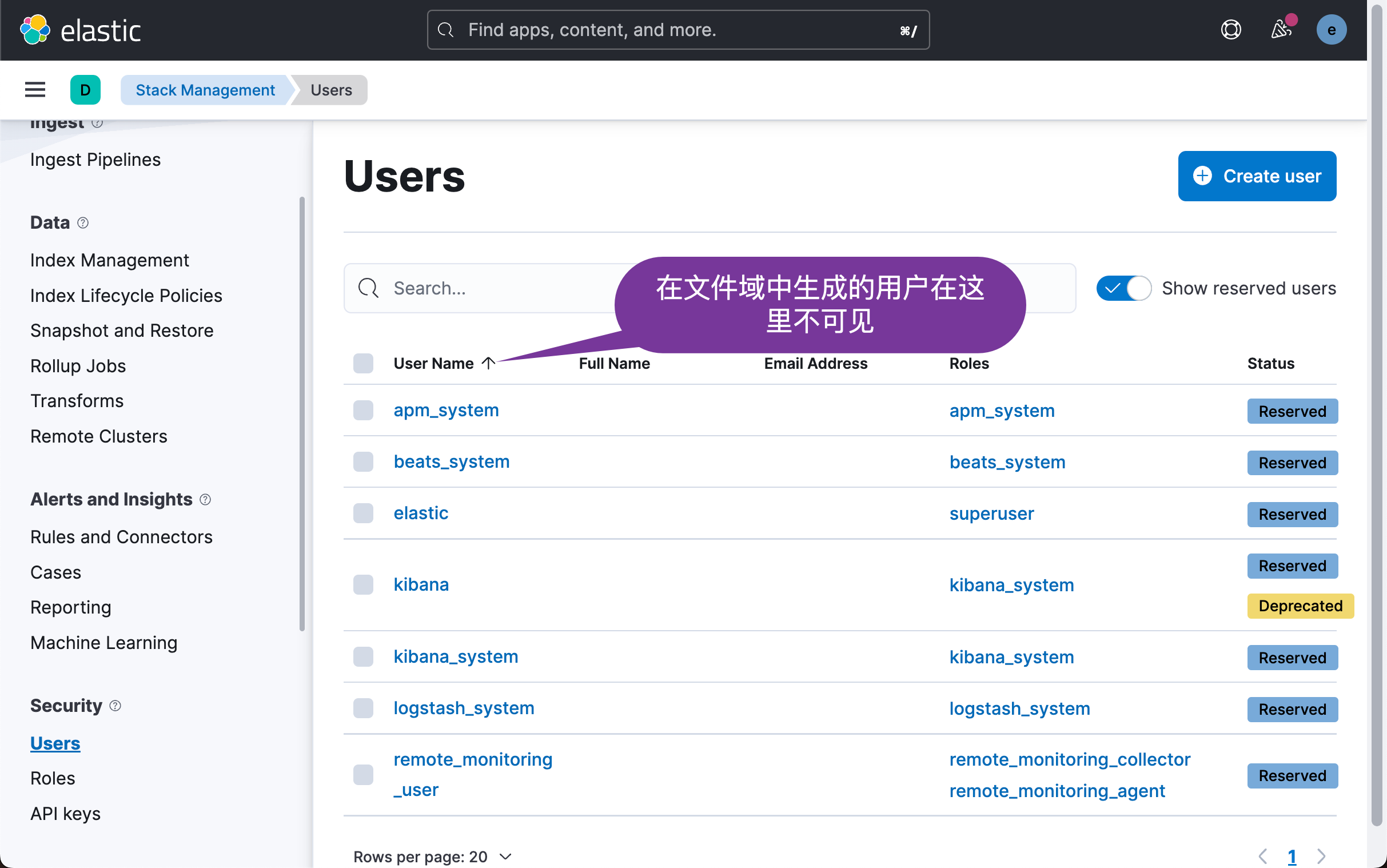Screen dimensions: 1387x868
Task: Click the Deprecated badge on kibana row
Action: tap(1300, 606)
